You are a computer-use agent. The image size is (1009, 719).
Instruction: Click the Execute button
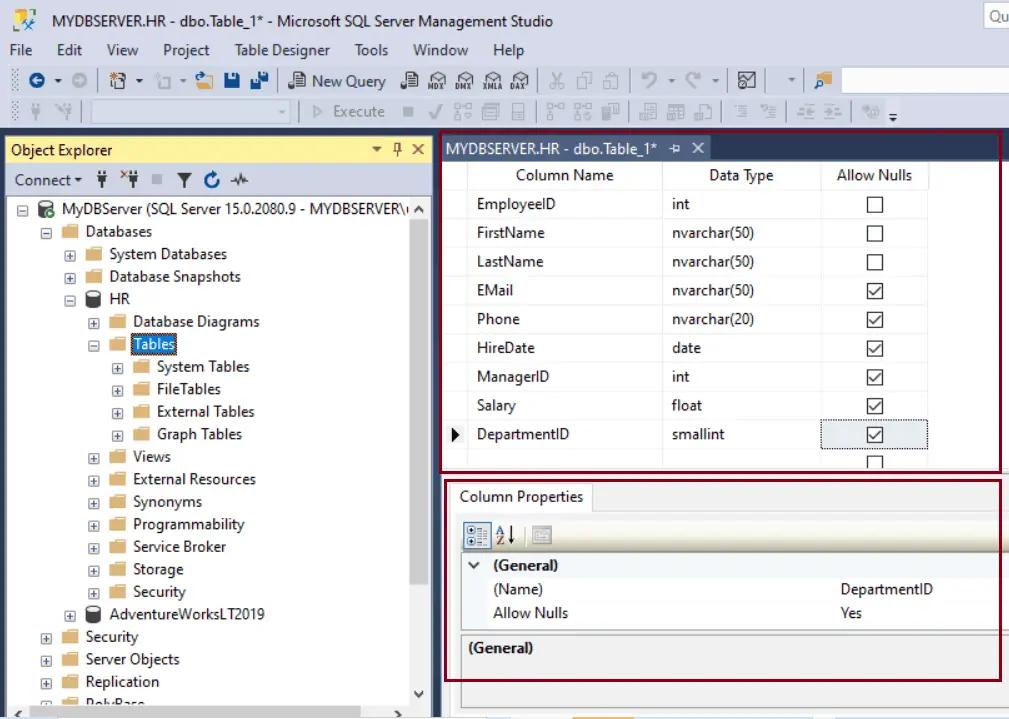click(x=349, y=111)
